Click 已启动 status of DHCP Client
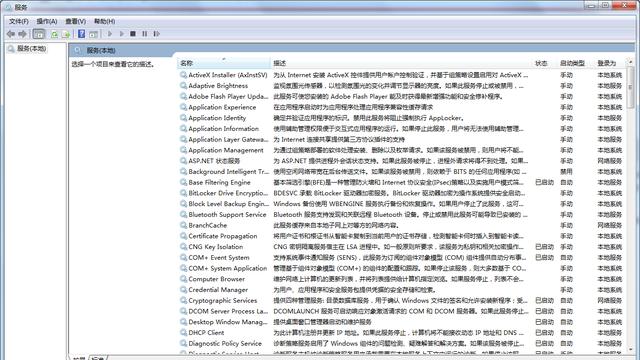 pyautogui.click(x=544, y=333)
